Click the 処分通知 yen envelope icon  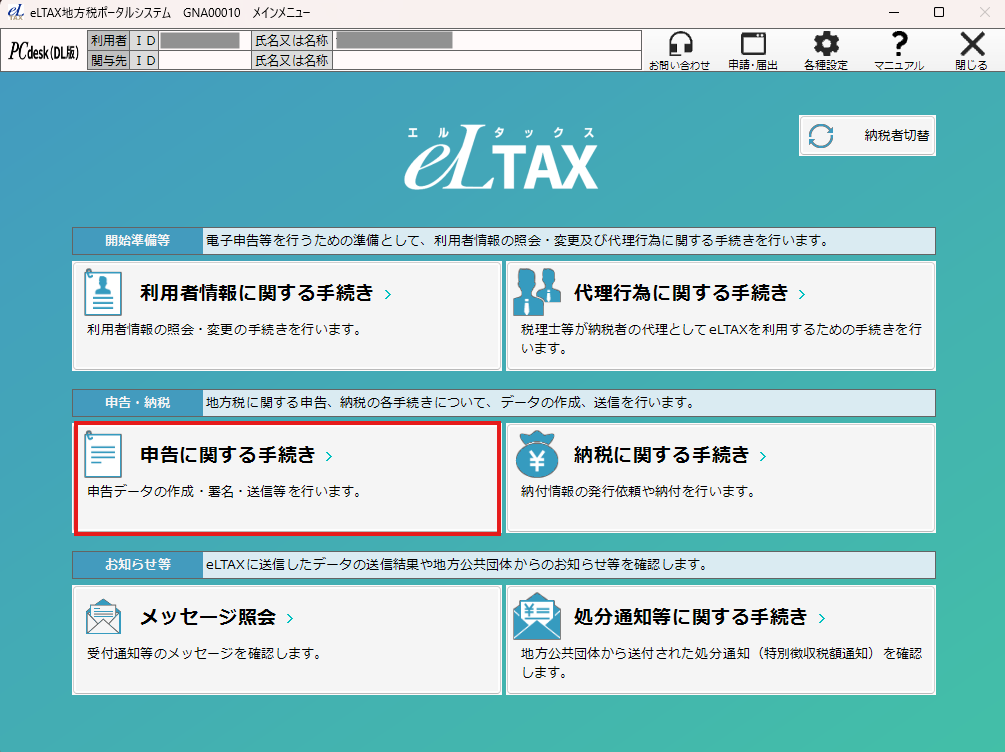pos(536,618)
